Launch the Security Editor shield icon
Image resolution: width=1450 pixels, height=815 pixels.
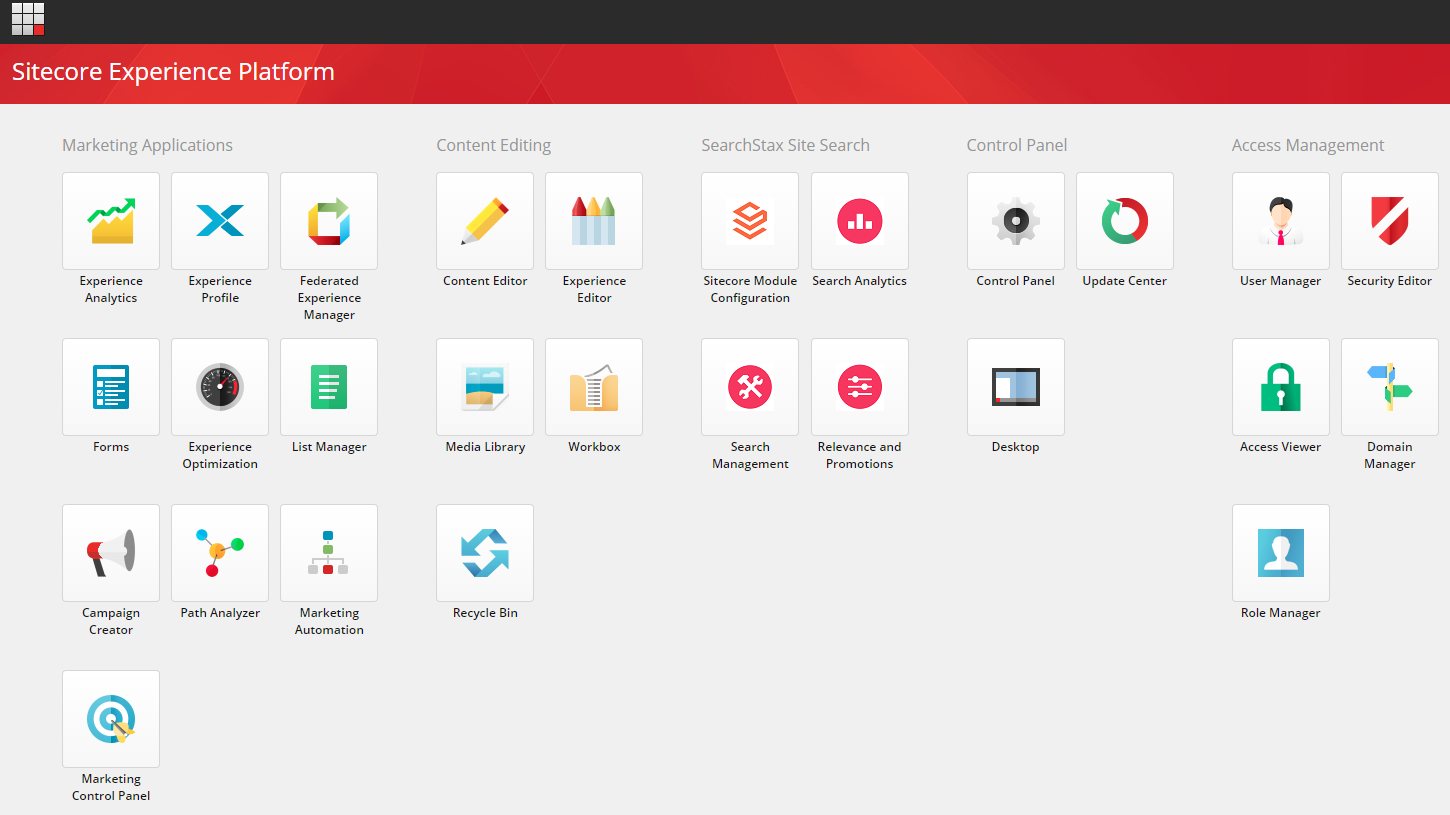(1389, 220)
